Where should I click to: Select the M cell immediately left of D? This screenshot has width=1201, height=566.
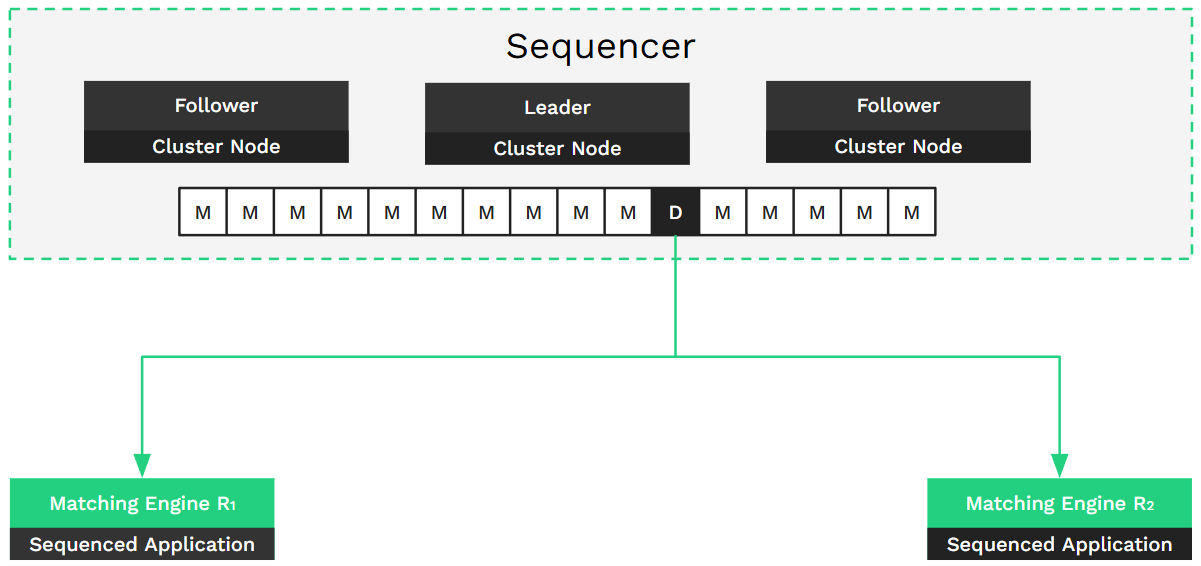click(x=628, y=212)
